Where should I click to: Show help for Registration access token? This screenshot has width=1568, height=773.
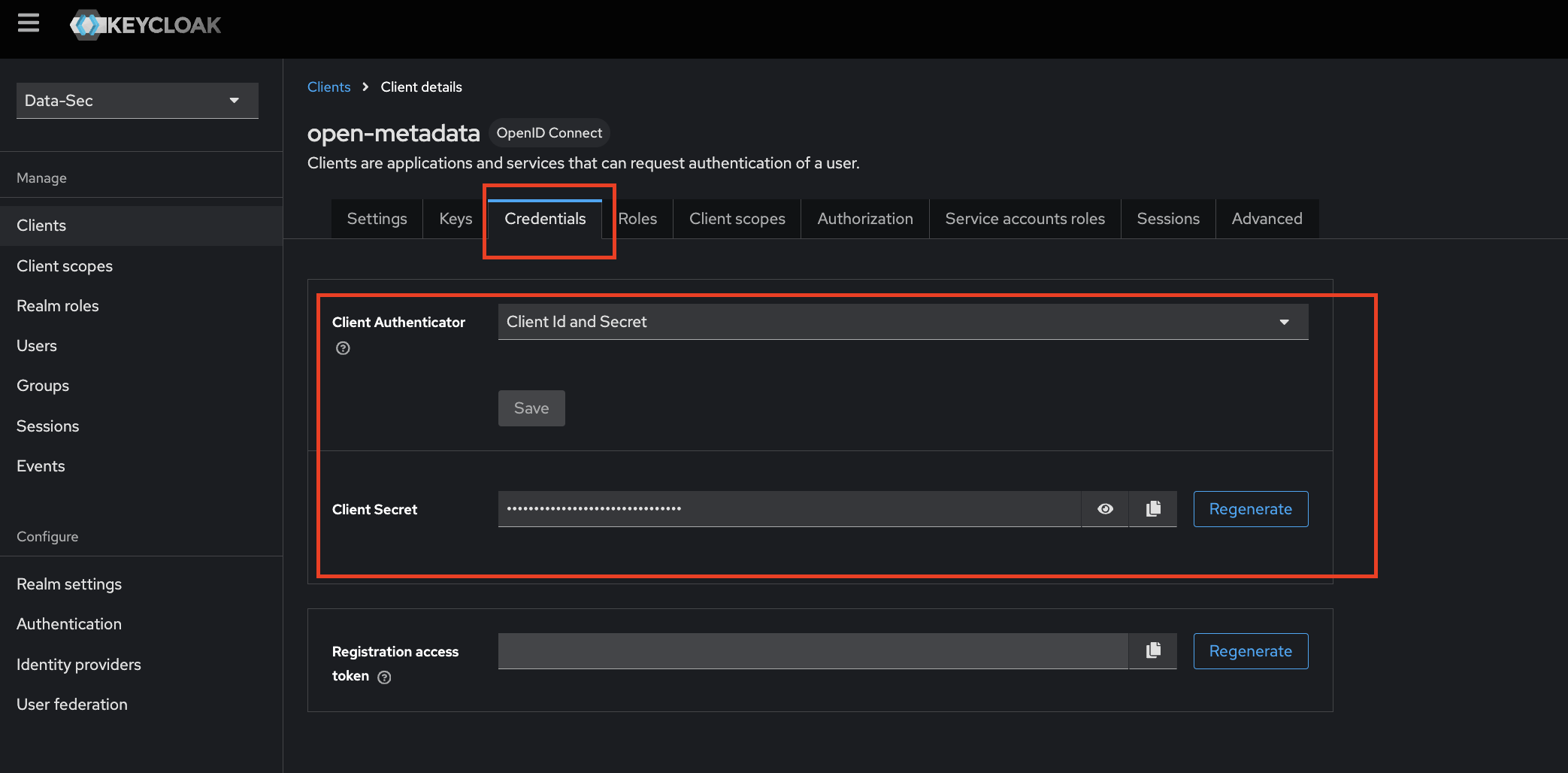click(x=384, y=678)
